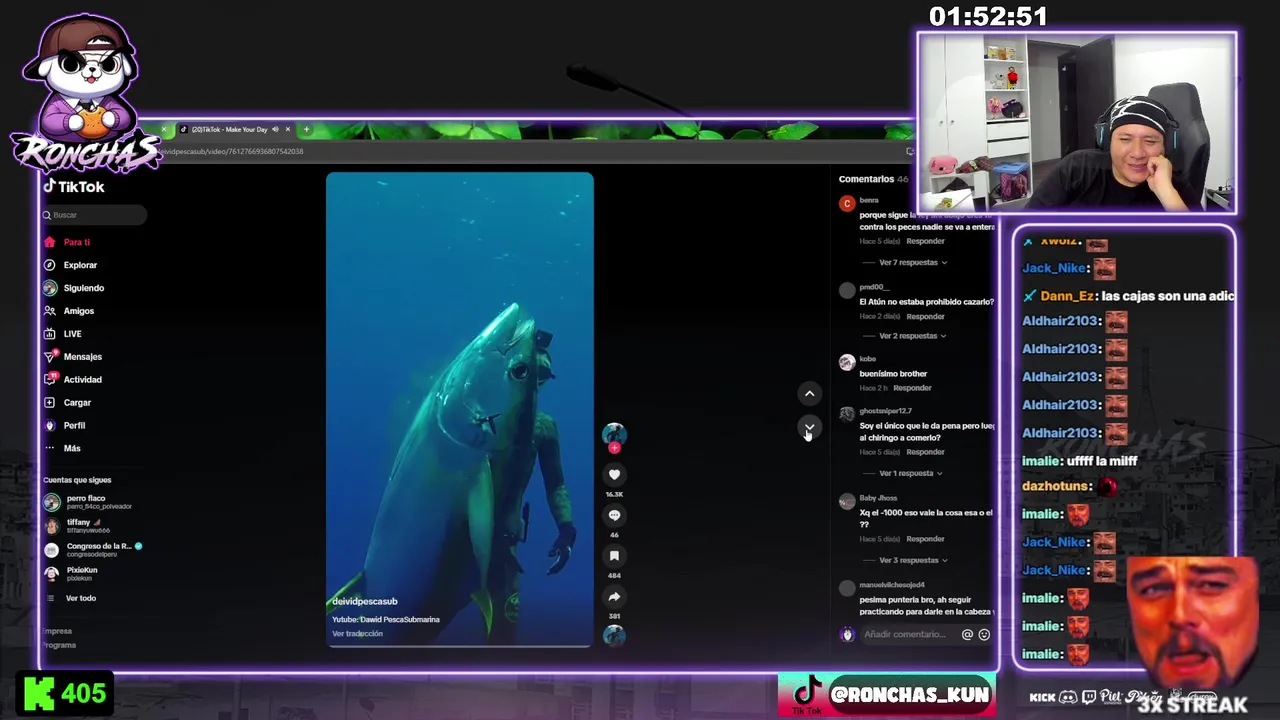Open Mensajes in the sidebar
Image resolution: width=1280 pixels, height=720 pixels.
click(83, 357)
